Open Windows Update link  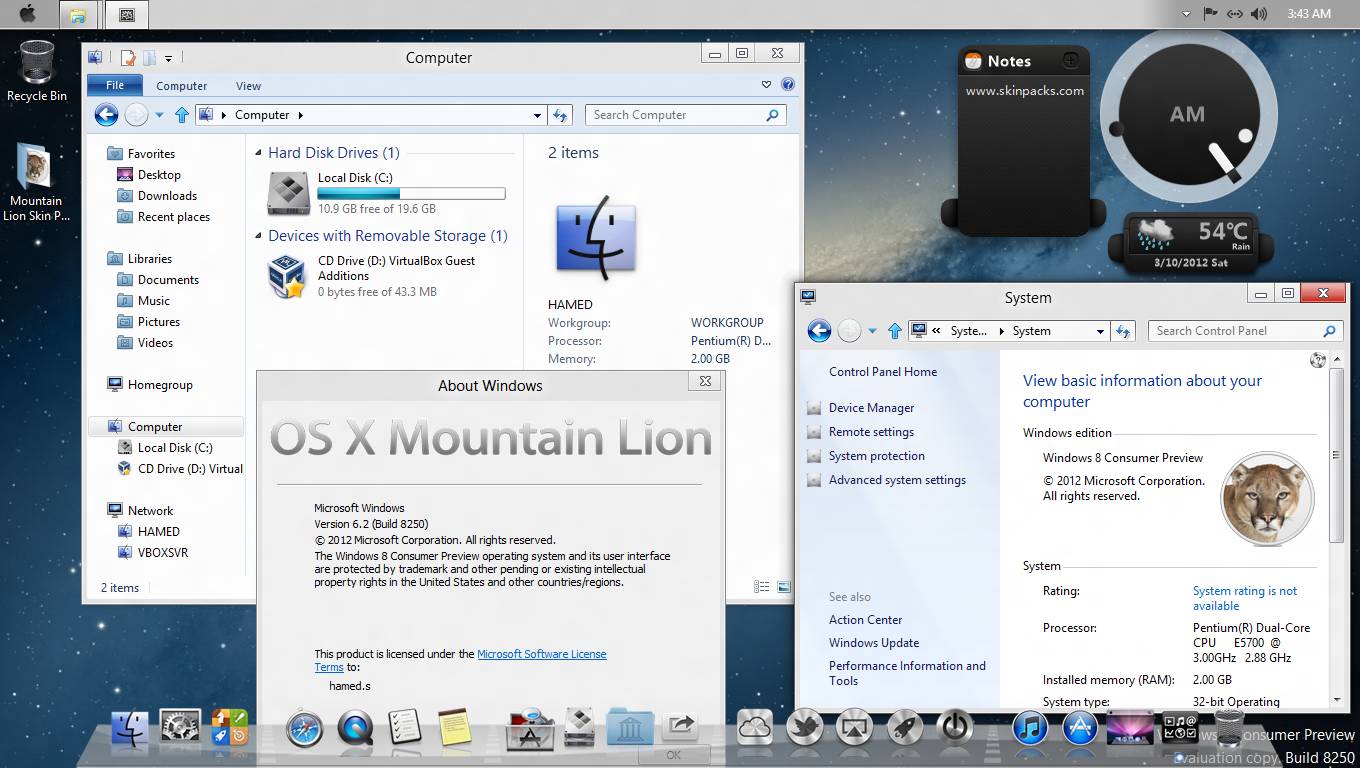pos(874,643)
